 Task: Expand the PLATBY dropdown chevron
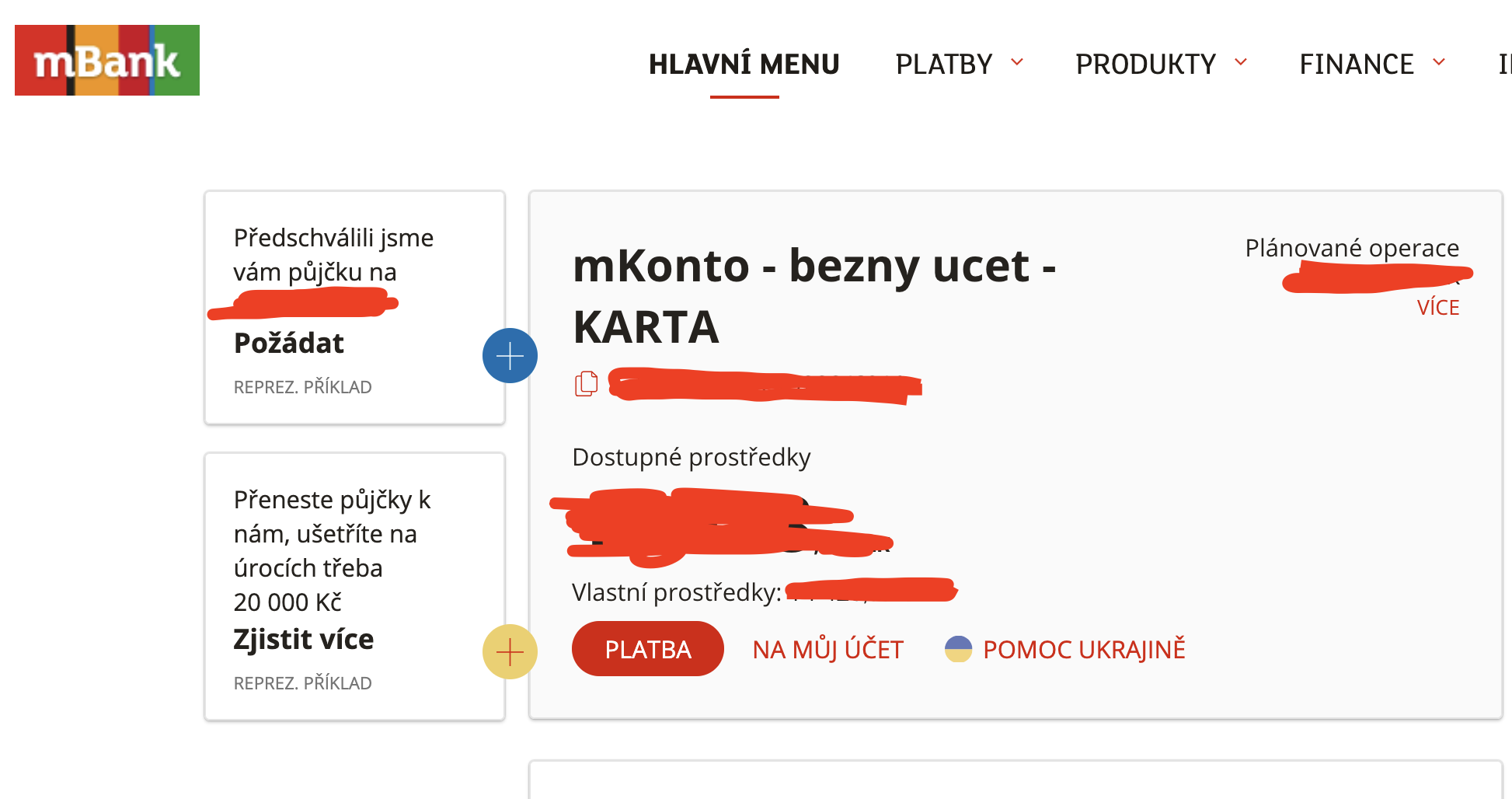click(x=1016, y=62)
